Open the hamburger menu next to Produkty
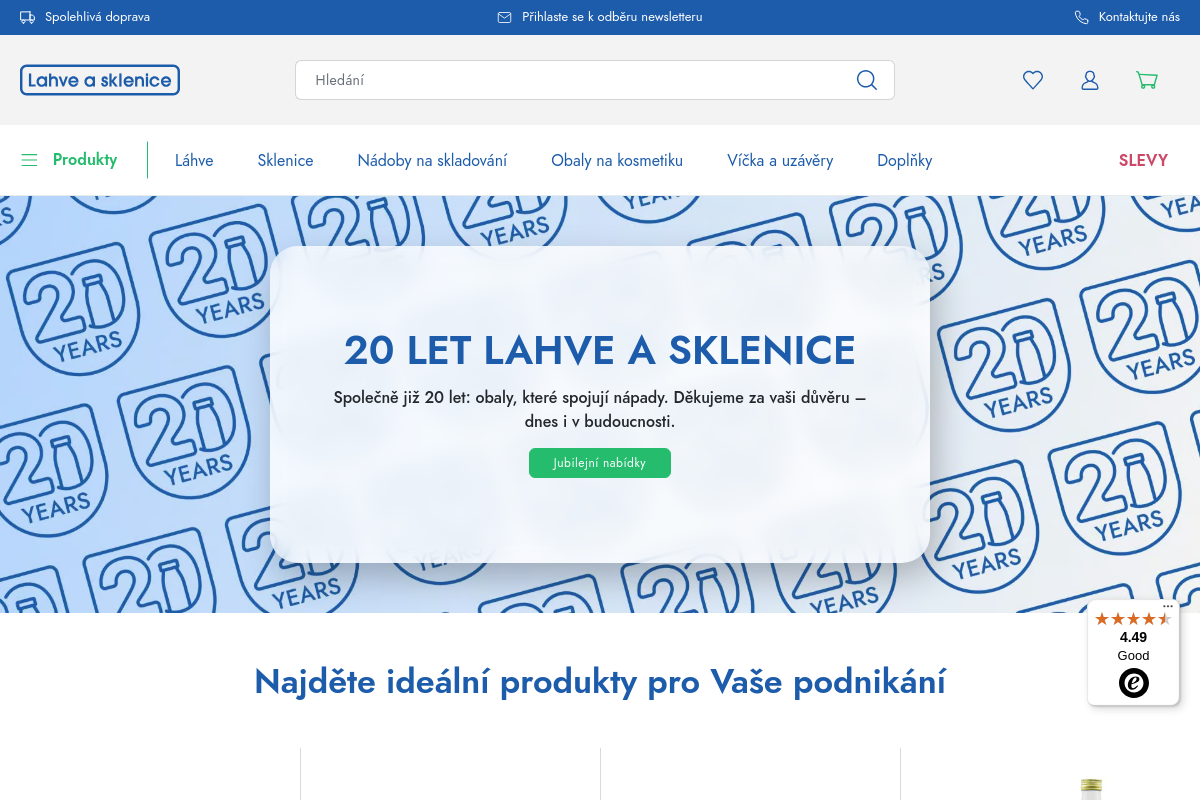The width and height of the screenshot is (1200, 800). coord(29,160)
